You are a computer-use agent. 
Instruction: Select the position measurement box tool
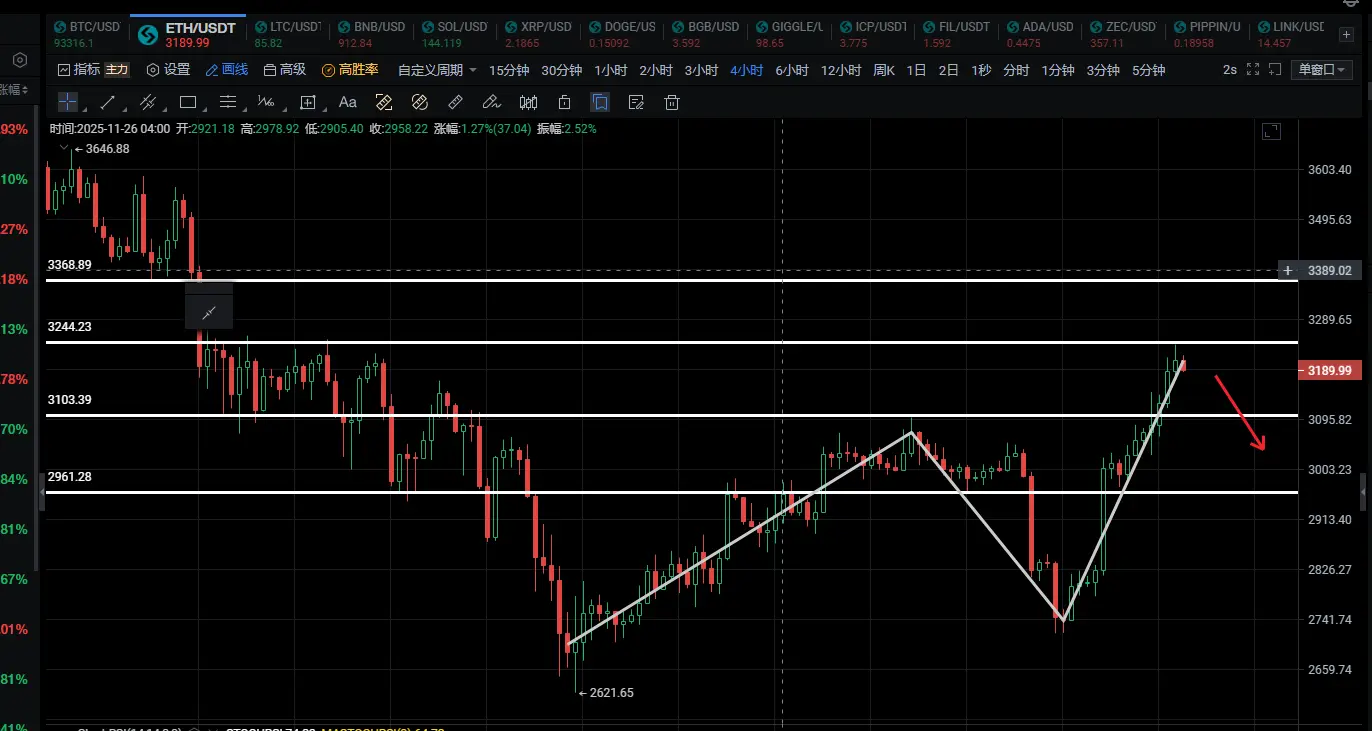(308, 102)
